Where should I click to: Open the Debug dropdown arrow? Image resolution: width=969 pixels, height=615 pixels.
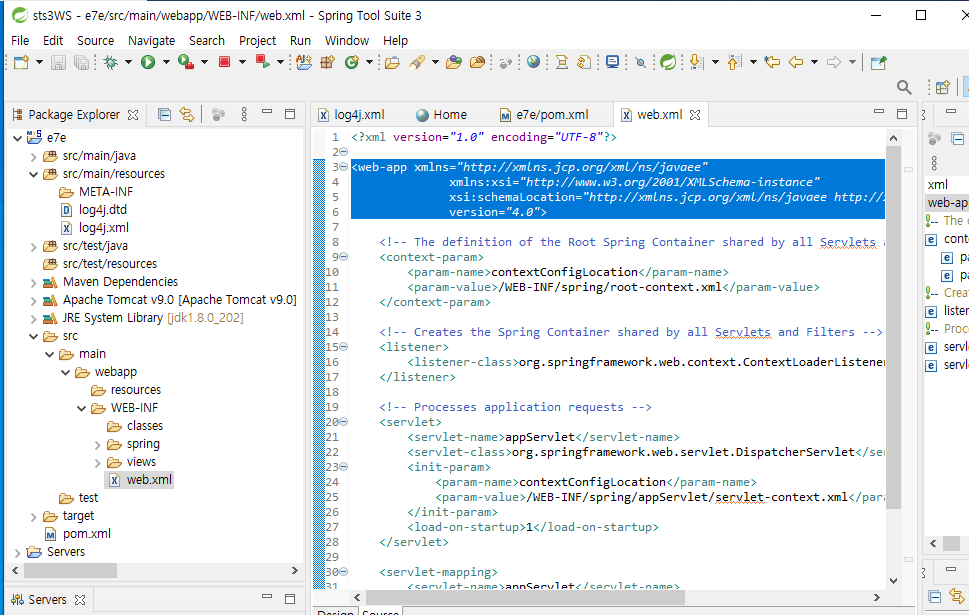click(129, 62)
